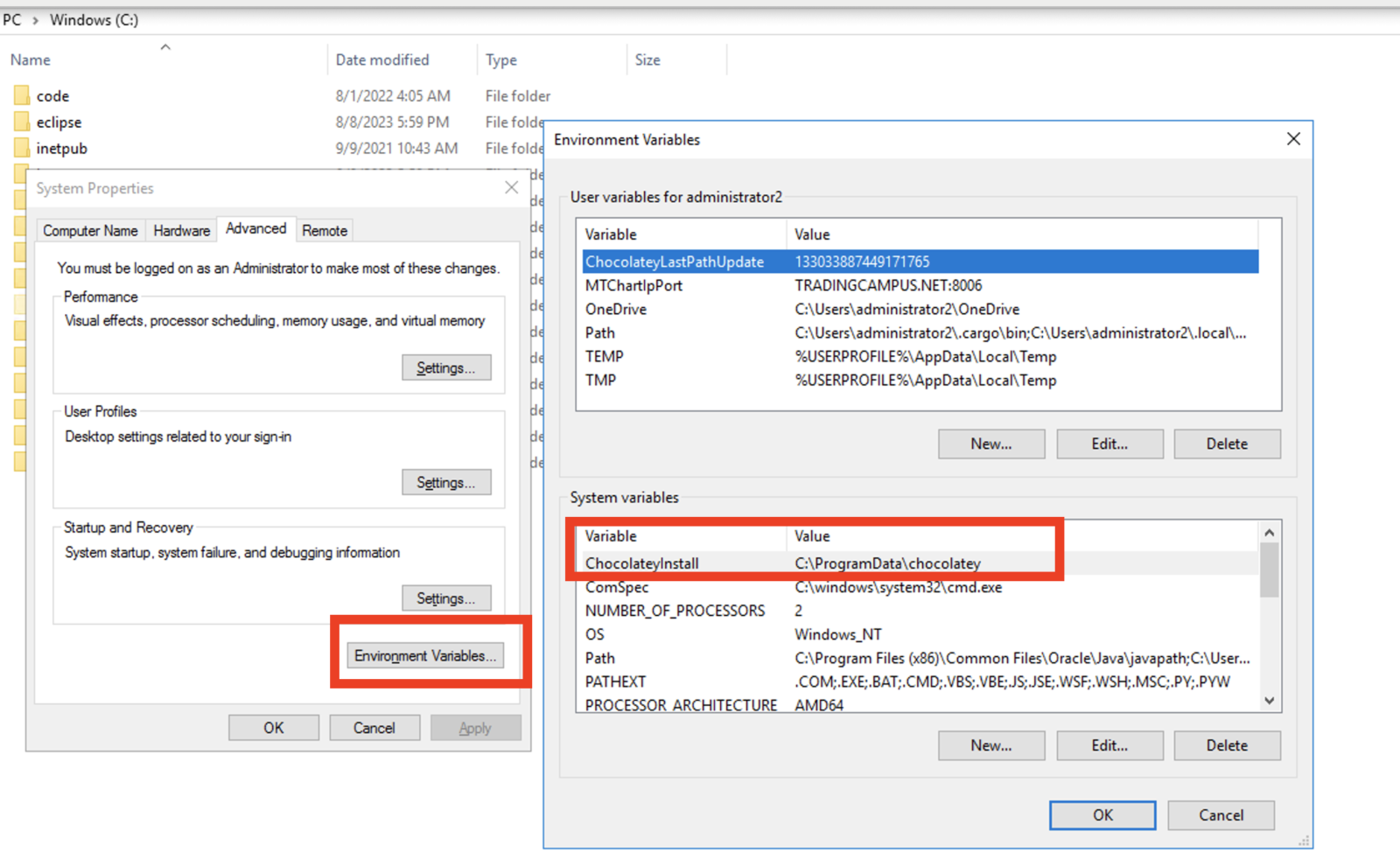The height and width of the screenshot is (853, 1400).
Task: Open User Profiles Settings
Action: tap(446, 481)
